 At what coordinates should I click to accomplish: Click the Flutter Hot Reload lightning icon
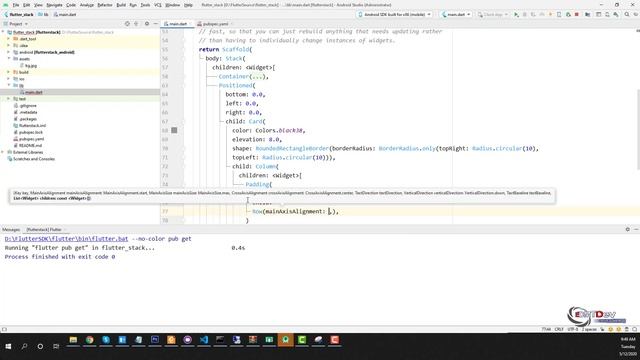(550, 15)
